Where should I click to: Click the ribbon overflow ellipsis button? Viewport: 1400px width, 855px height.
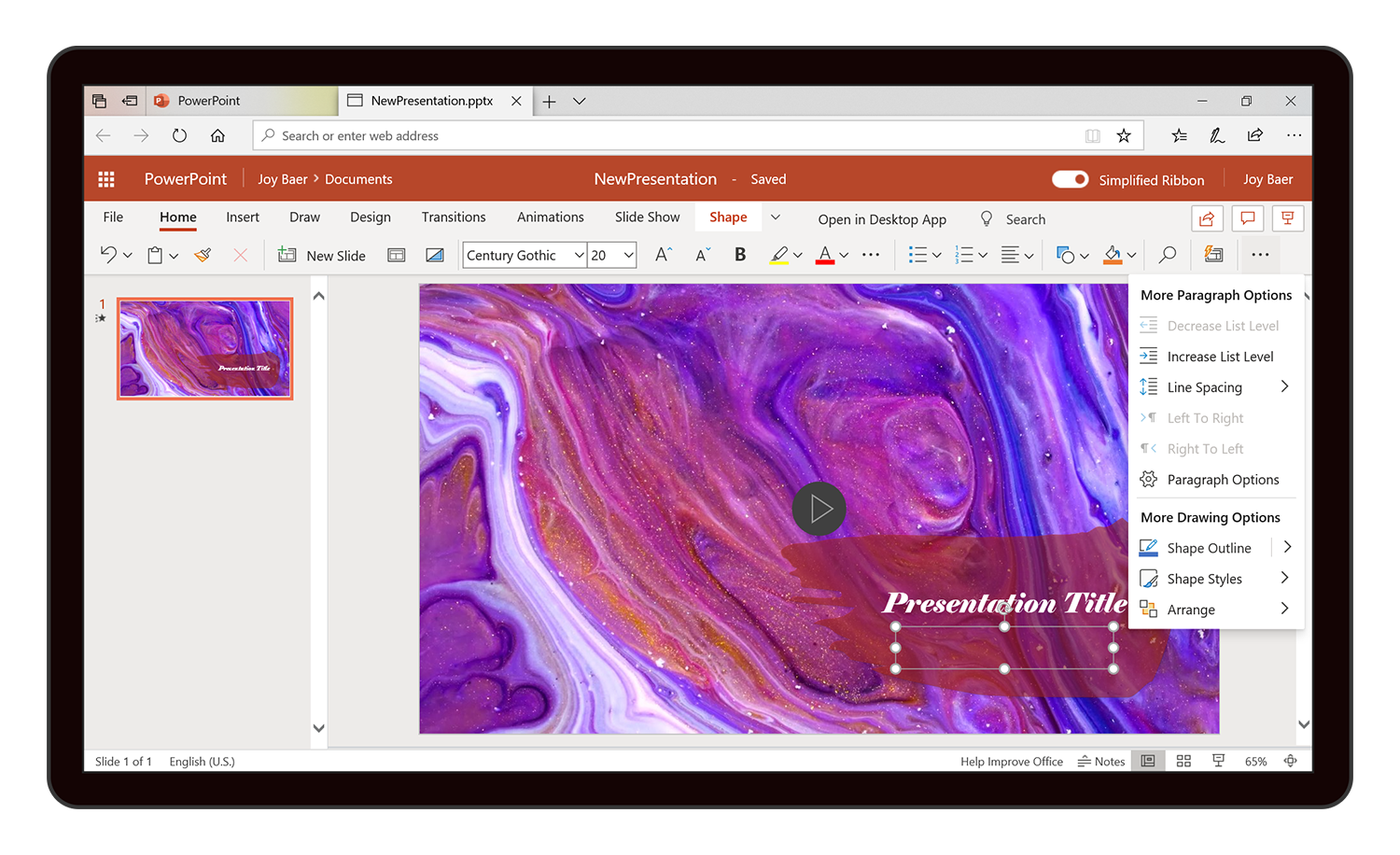[x=1260, y=255]
